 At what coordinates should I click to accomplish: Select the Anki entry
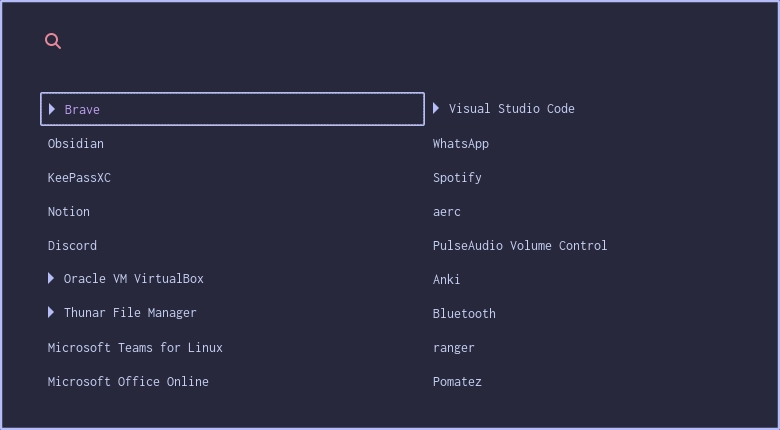coord(447,280)
